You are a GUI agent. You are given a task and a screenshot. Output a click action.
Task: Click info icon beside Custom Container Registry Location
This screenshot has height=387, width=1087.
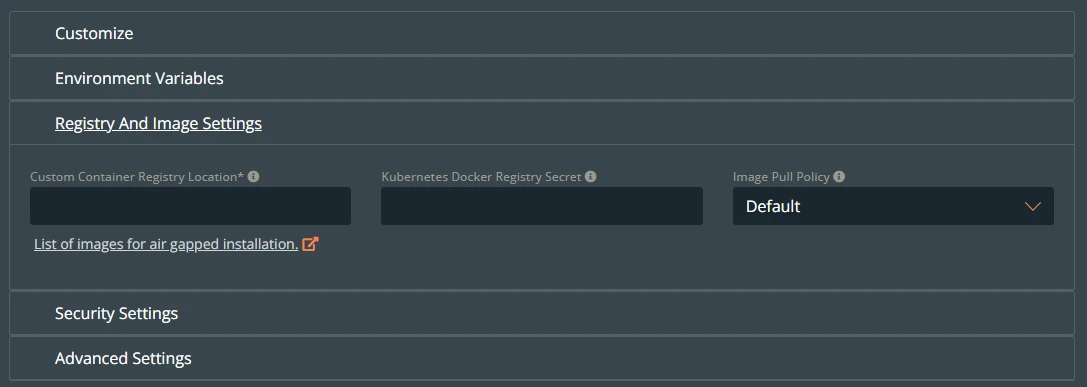click(x=254, y=177)
